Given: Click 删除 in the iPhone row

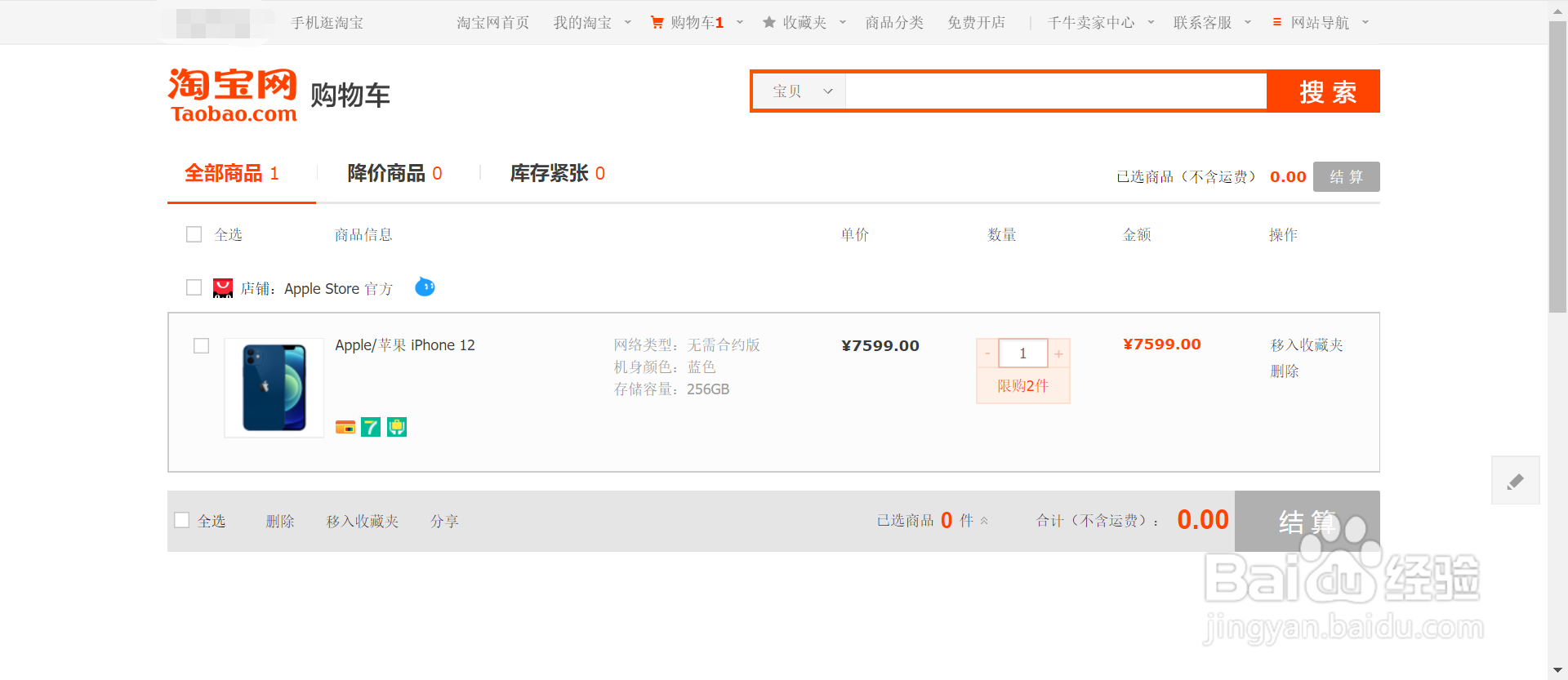Looking at the screenshot, I should (x=1285, y=371).
